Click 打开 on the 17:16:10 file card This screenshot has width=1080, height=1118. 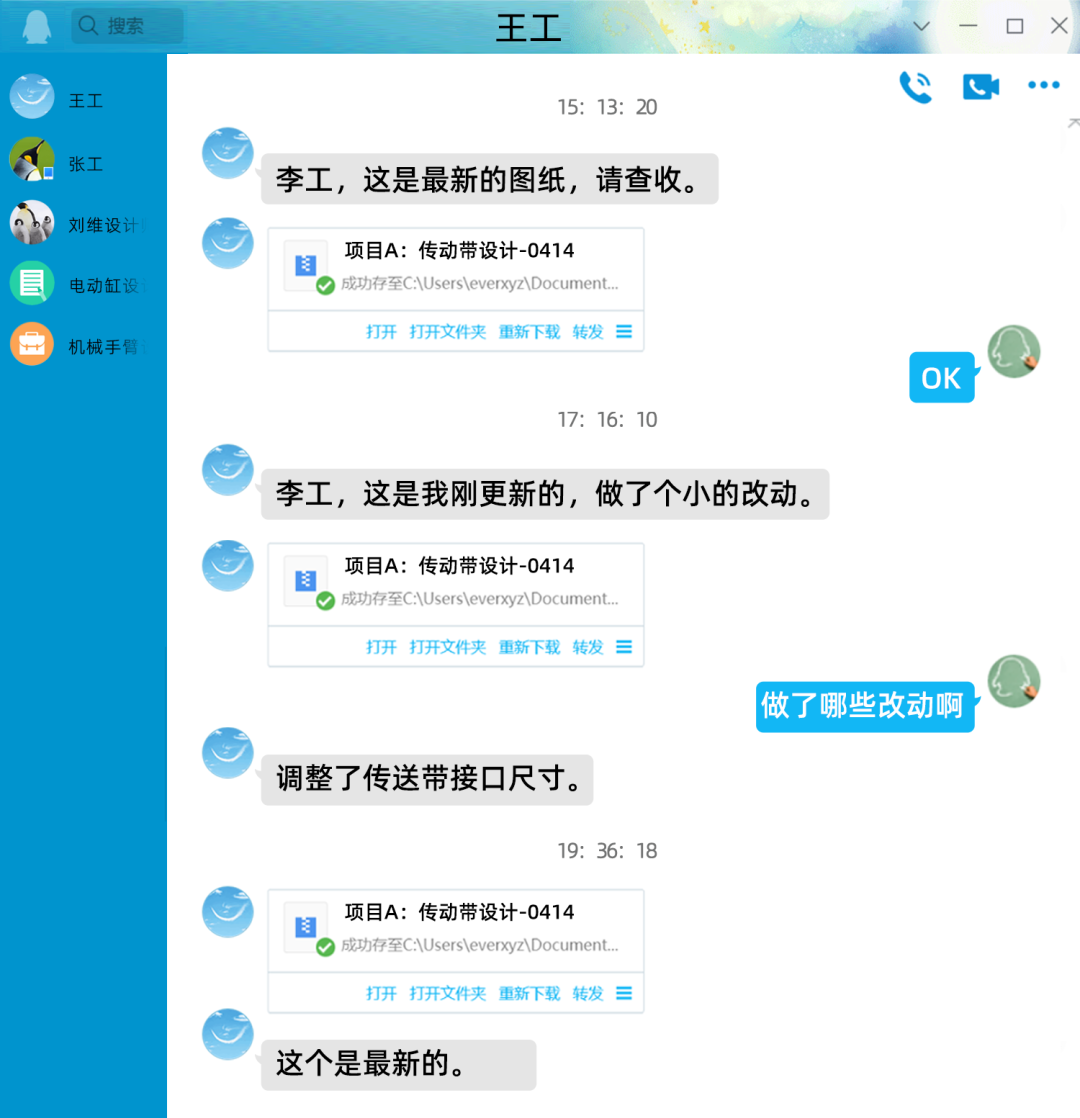coord(381,647)
